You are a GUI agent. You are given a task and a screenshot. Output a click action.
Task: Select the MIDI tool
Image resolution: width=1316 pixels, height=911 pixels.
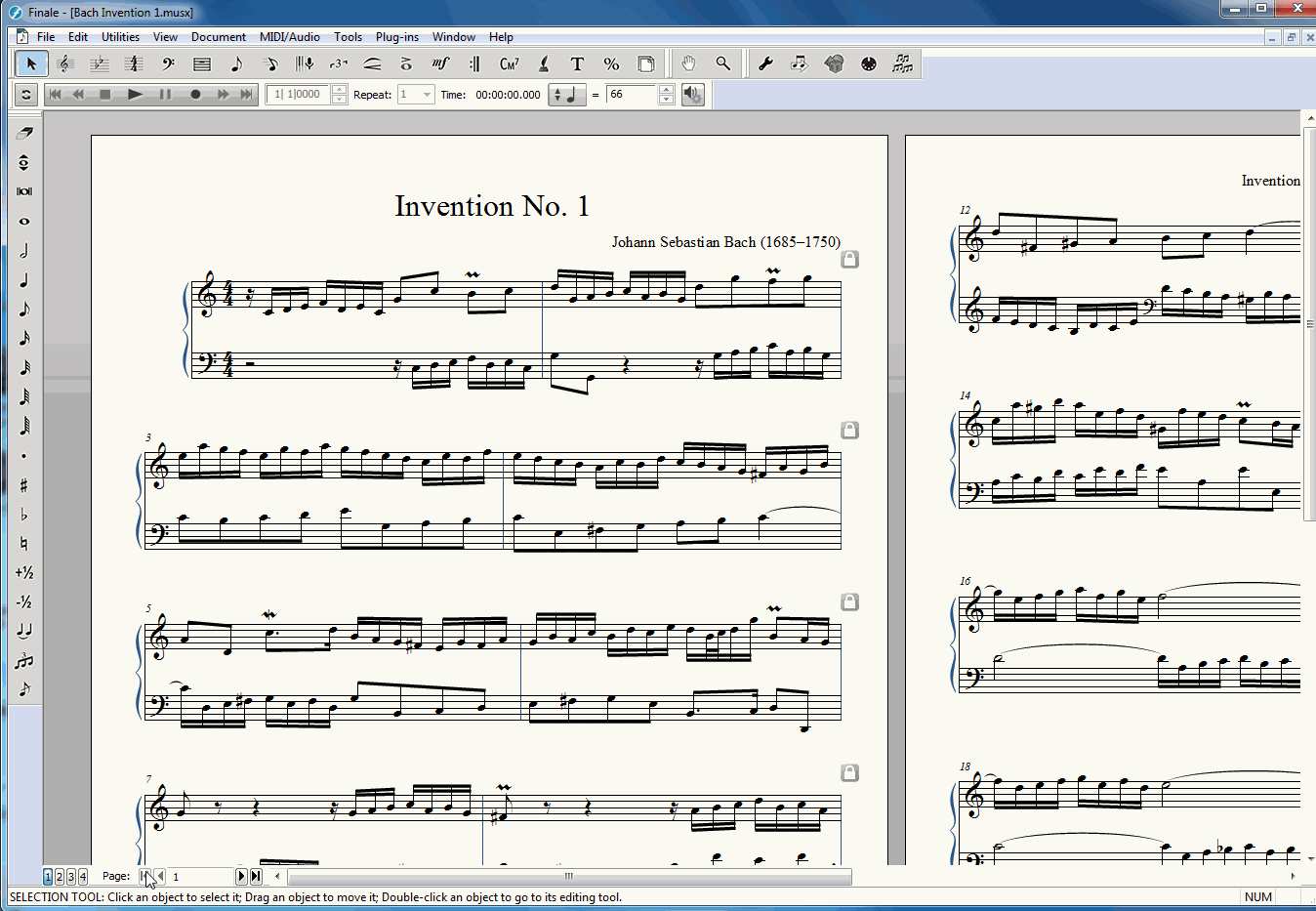point(868,64)
